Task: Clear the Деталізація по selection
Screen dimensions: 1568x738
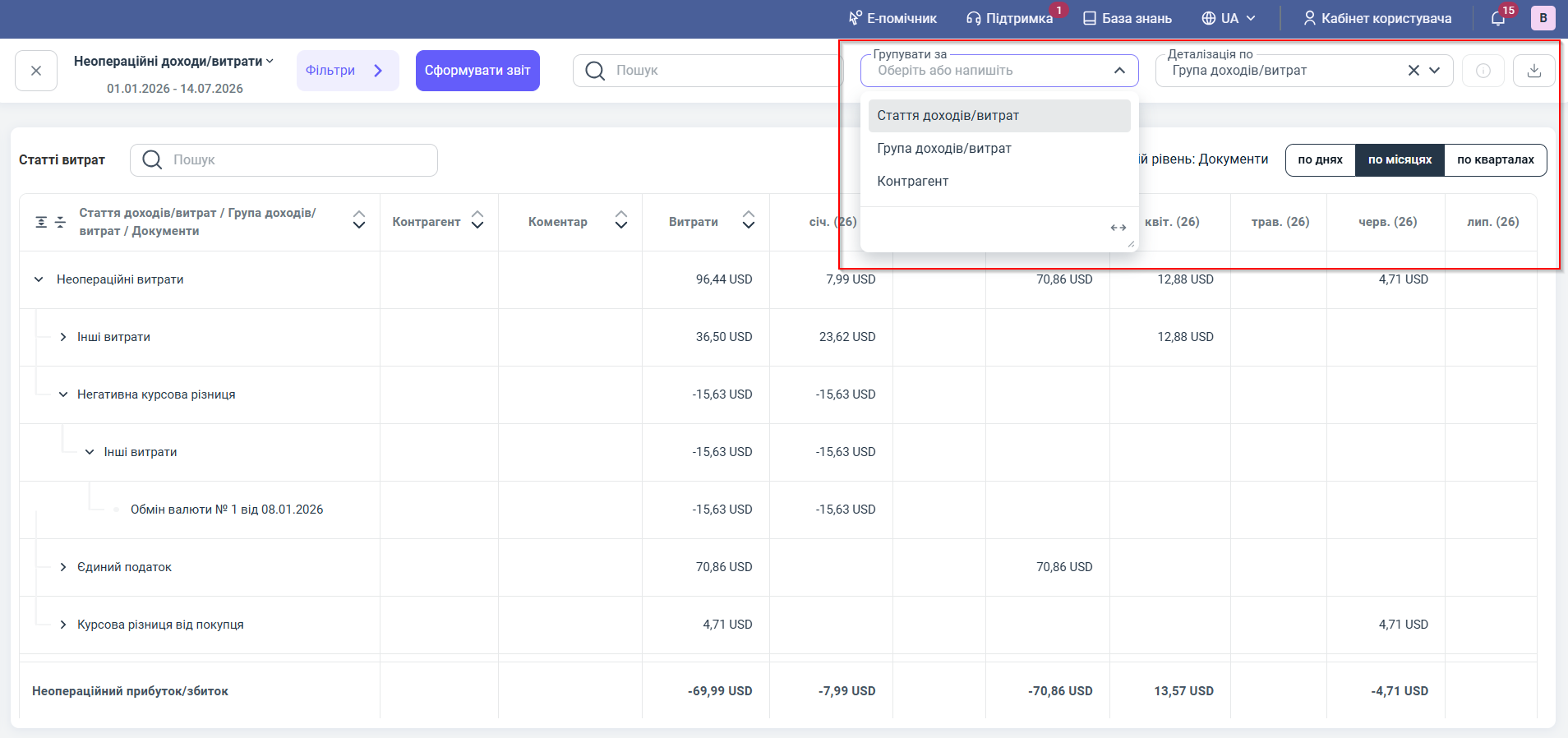Action: pos(1414,71)
